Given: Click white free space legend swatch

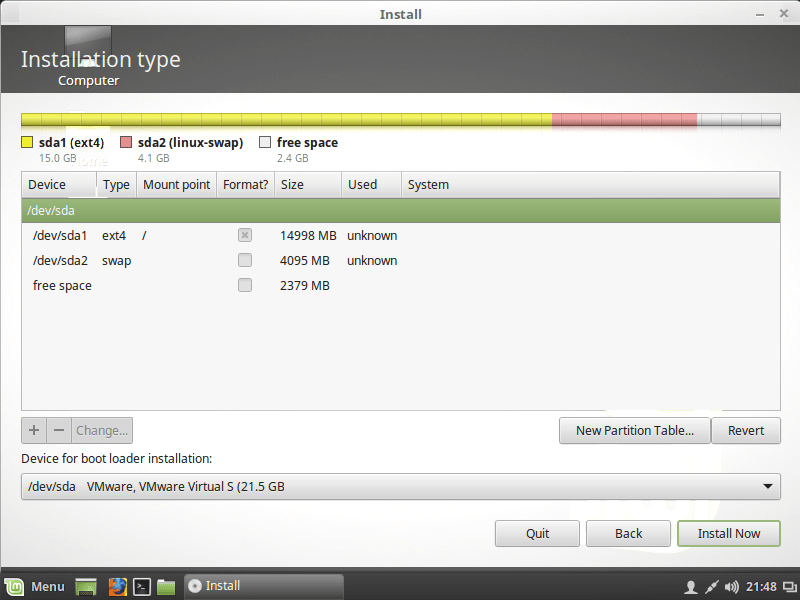Looking at the screenshot, I should coord(265,142).
